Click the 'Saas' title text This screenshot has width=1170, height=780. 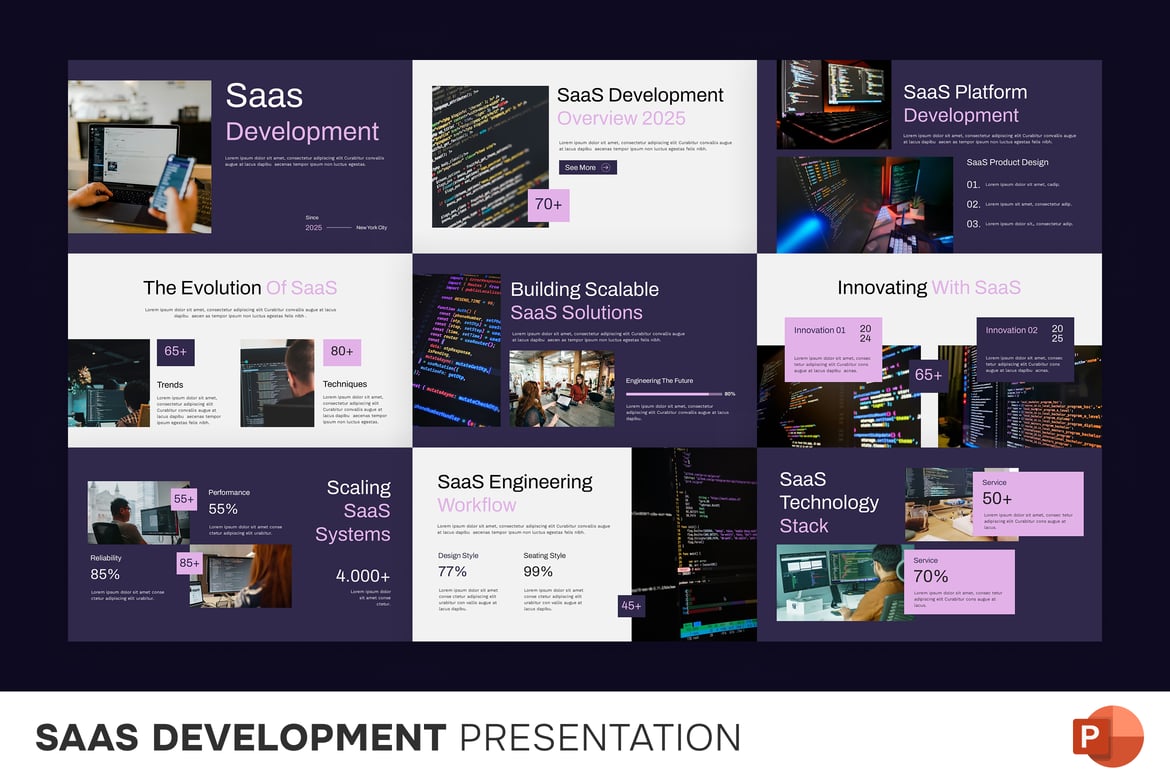pyautogui.click(x=264, y=96)
